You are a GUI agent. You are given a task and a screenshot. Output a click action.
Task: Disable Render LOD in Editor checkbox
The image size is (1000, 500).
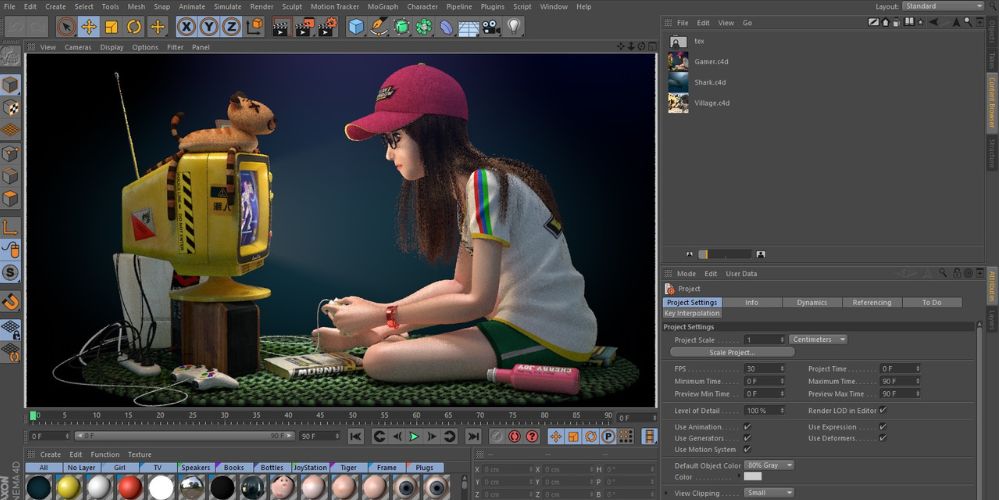click(882, 410)
